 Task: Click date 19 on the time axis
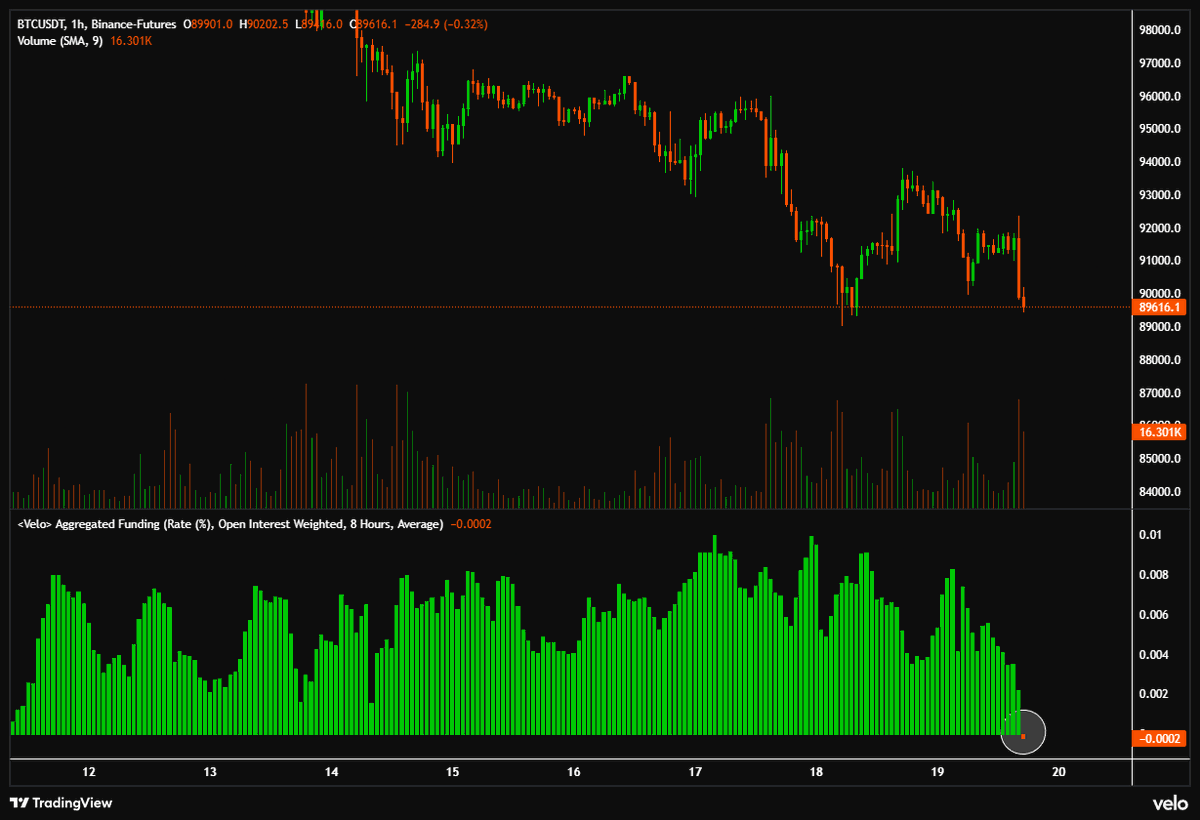[x=938, y=772]
